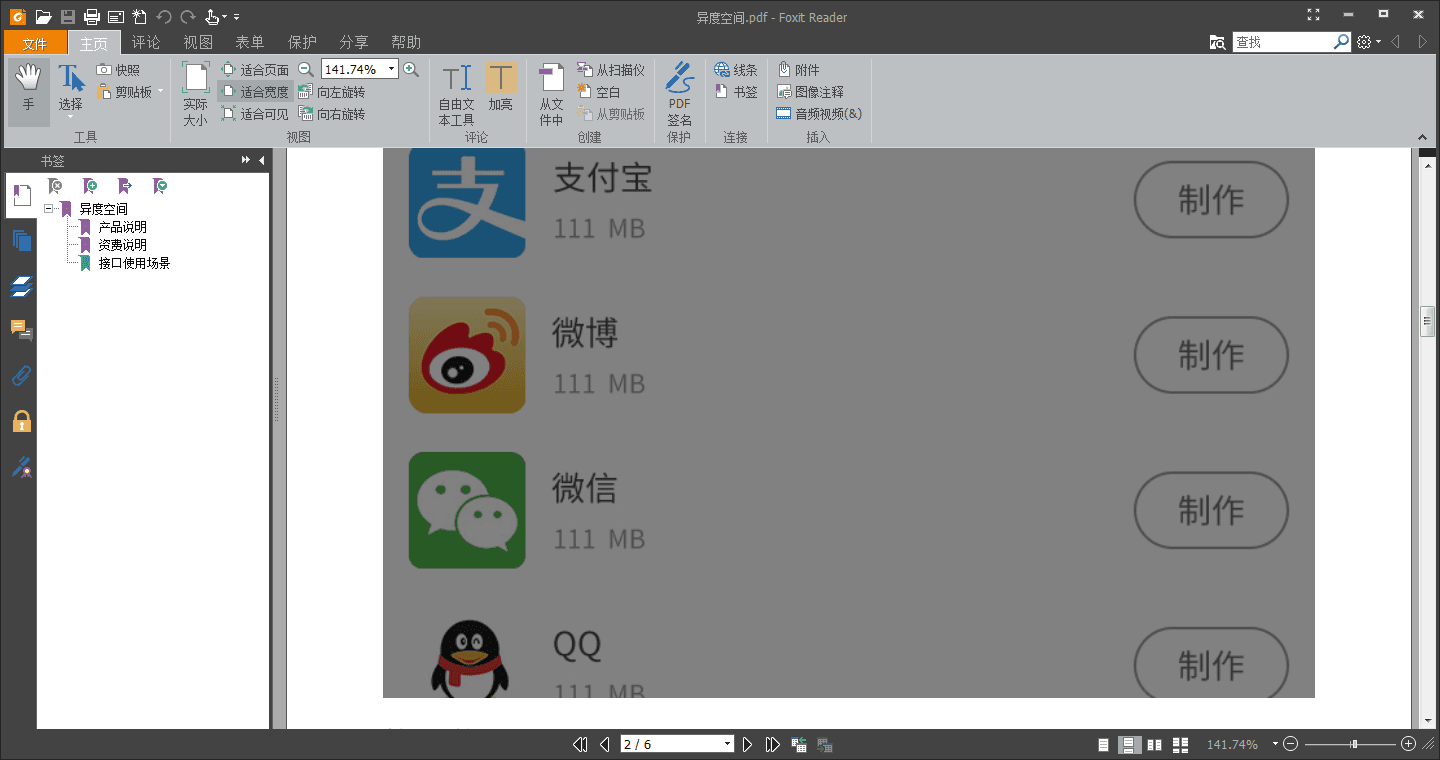Collapse the bookmarks side panel arrow
1440x760 pixels.
tap(261, 160)
